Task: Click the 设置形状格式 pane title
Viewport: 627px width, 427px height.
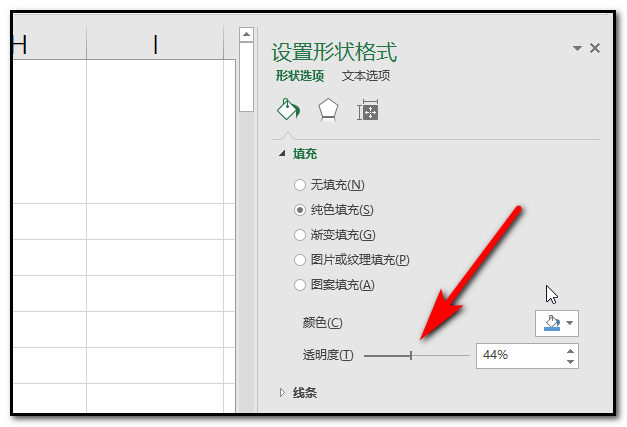Action: tap(334, 52)
